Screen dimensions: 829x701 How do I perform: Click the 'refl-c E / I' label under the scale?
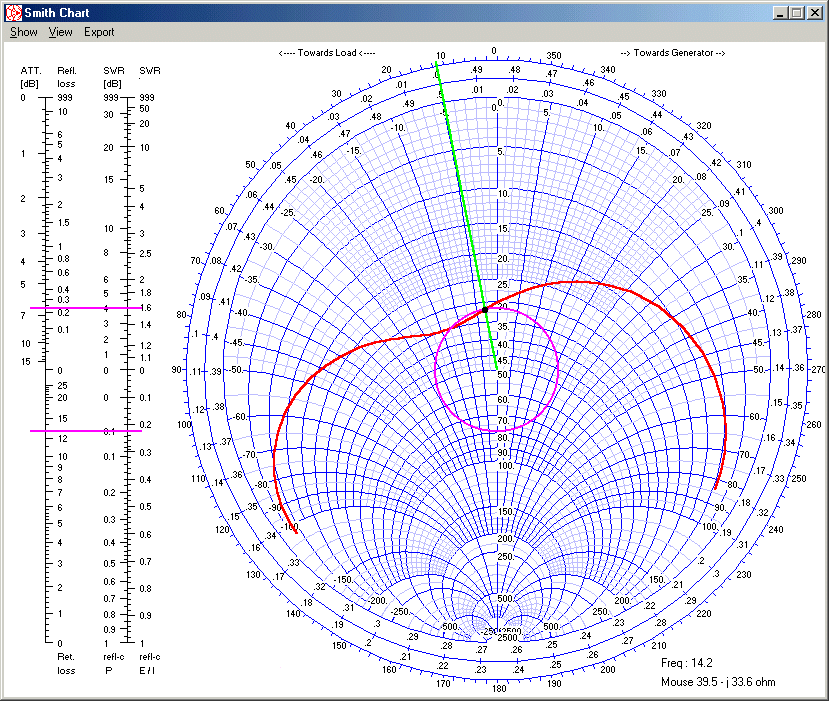click(150, 663)
